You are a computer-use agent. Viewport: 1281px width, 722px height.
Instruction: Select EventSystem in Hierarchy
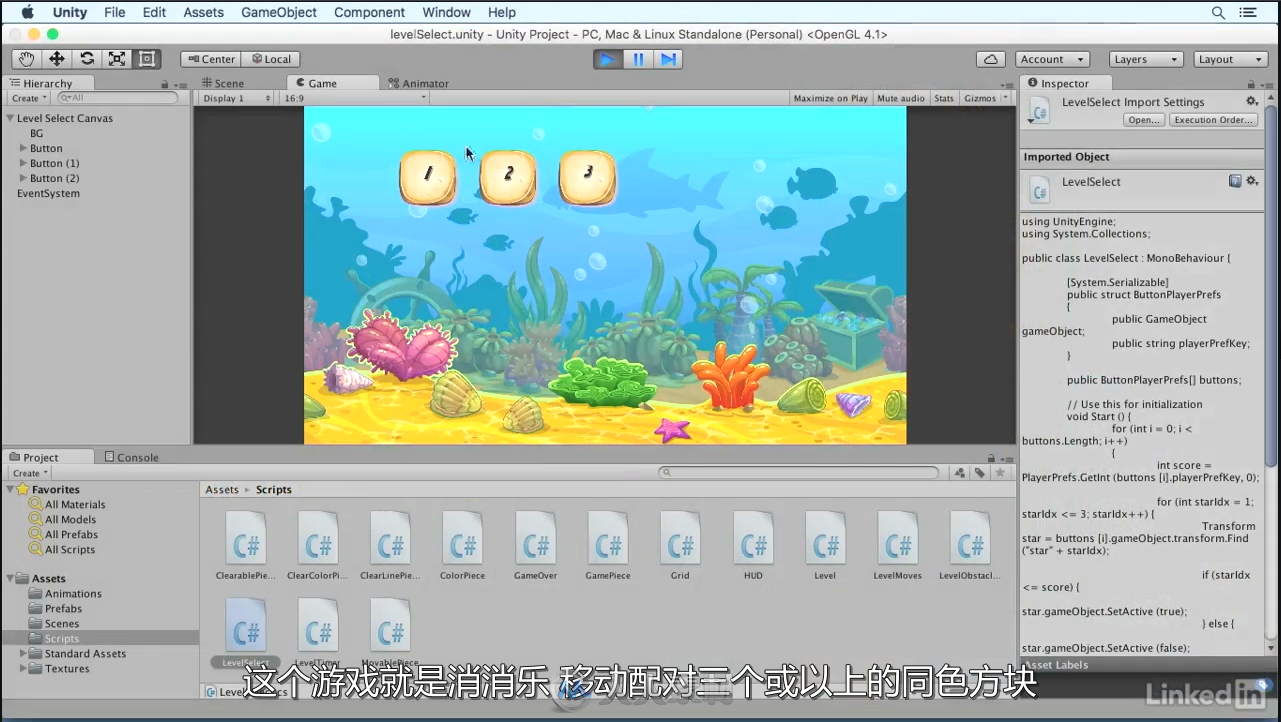(x=48, y=193)
